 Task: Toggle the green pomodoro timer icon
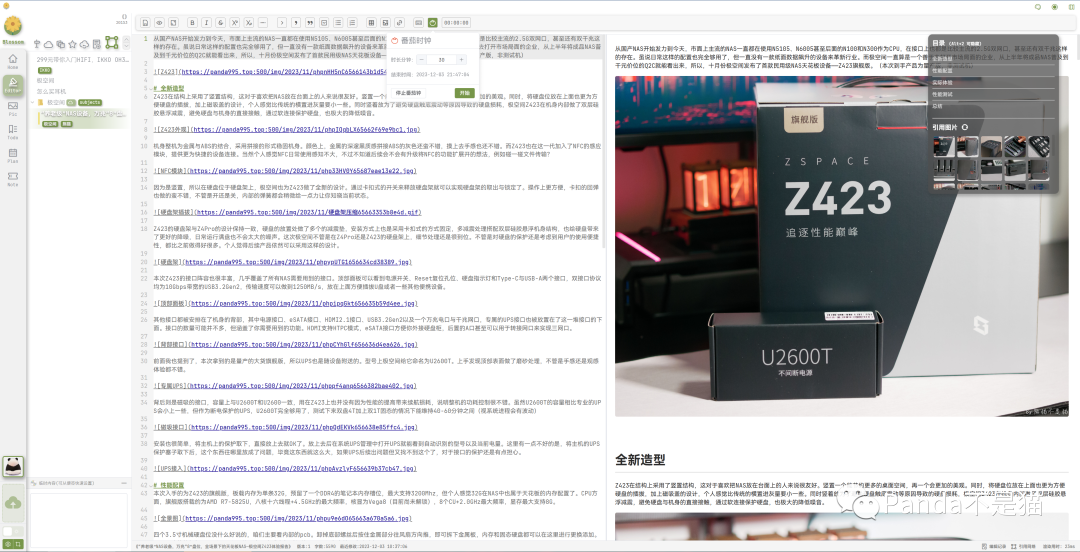click(433, 23)
